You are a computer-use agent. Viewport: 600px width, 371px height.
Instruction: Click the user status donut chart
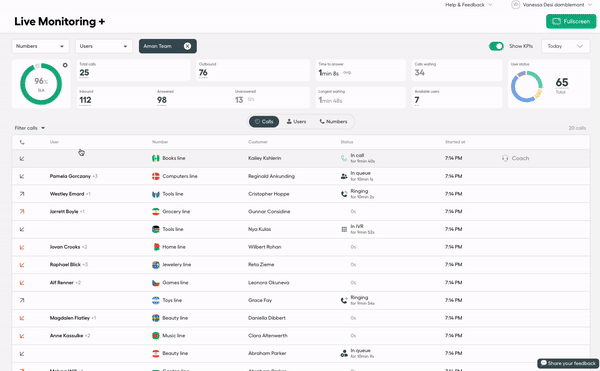pos(527,86)
